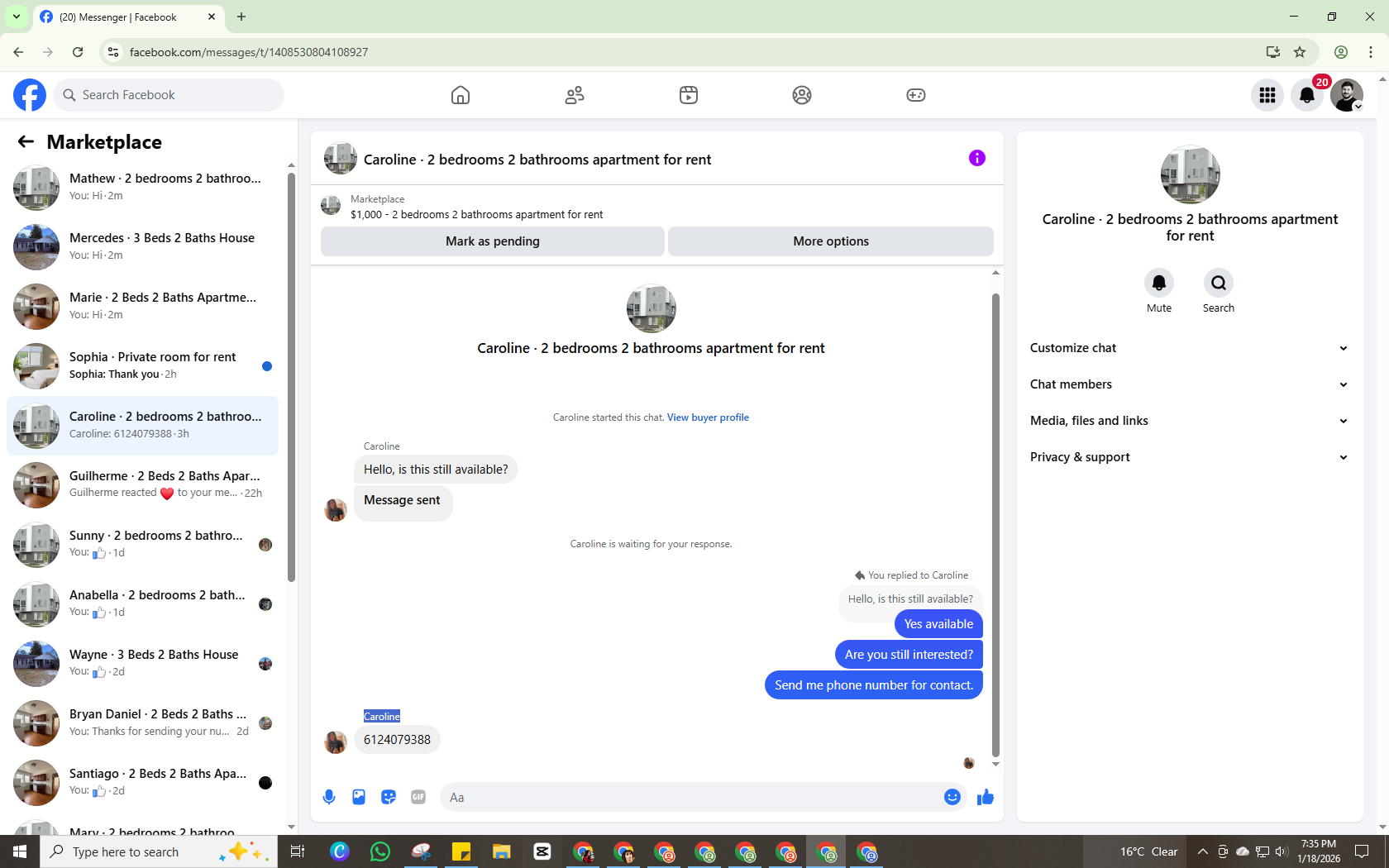Open View buyer profile link
This screenshot has width=1389, height=868.
[x=708, y=417]
